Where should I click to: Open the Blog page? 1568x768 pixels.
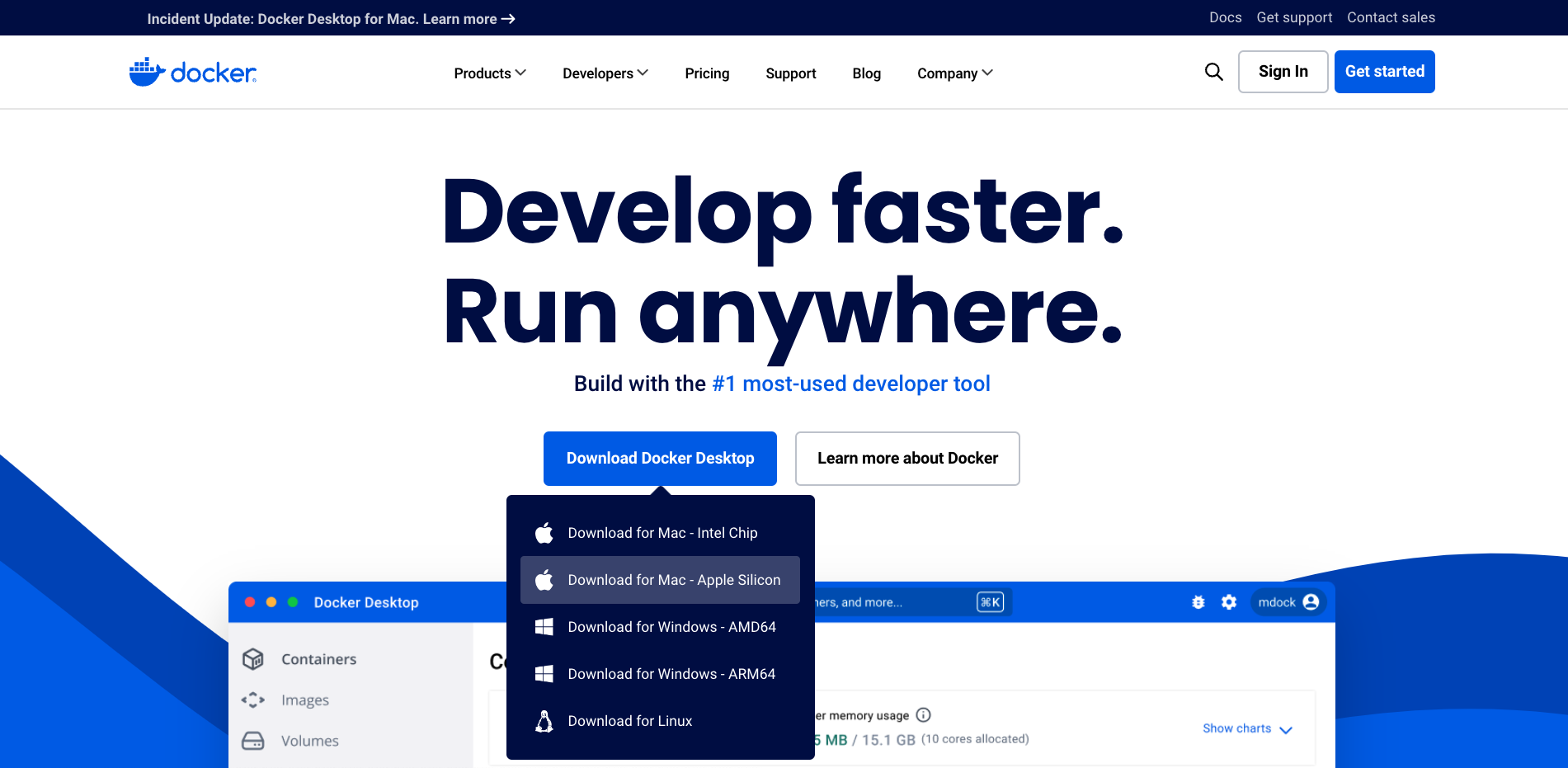click(x=867, y=73)
